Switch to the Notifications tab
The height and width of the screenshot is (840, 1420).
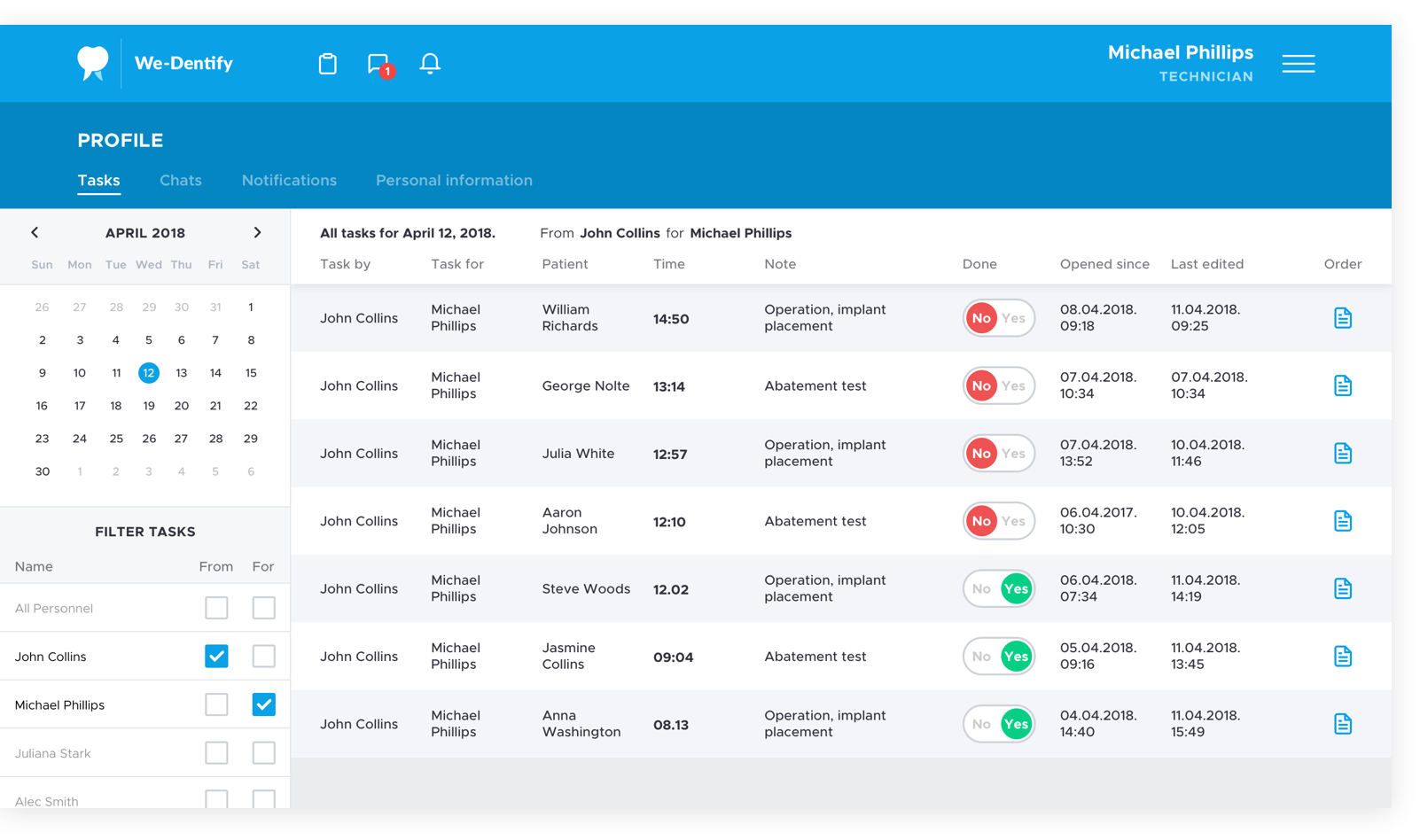[289, 181]
